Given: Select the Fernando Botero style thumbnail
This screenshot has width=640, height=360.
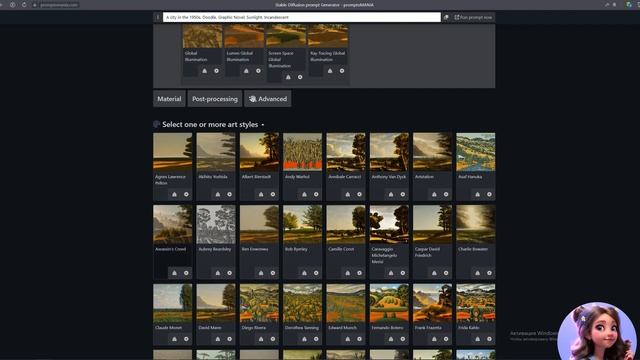Looking at the screenshot, I should tap(389, 303).
